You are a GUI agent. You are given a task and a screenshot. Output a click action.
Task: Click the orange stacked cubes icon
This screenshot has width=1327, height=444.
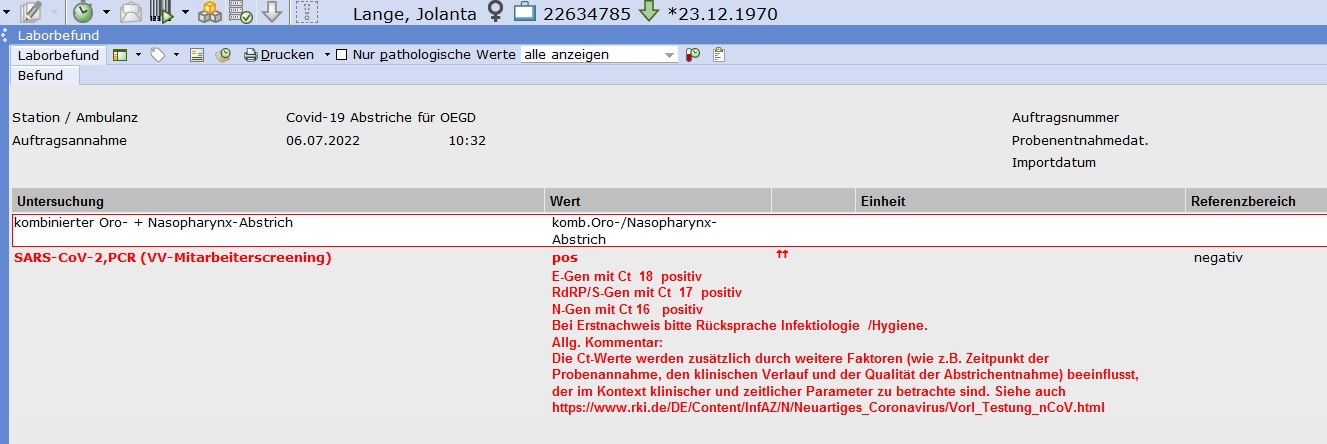coord(209,13)
